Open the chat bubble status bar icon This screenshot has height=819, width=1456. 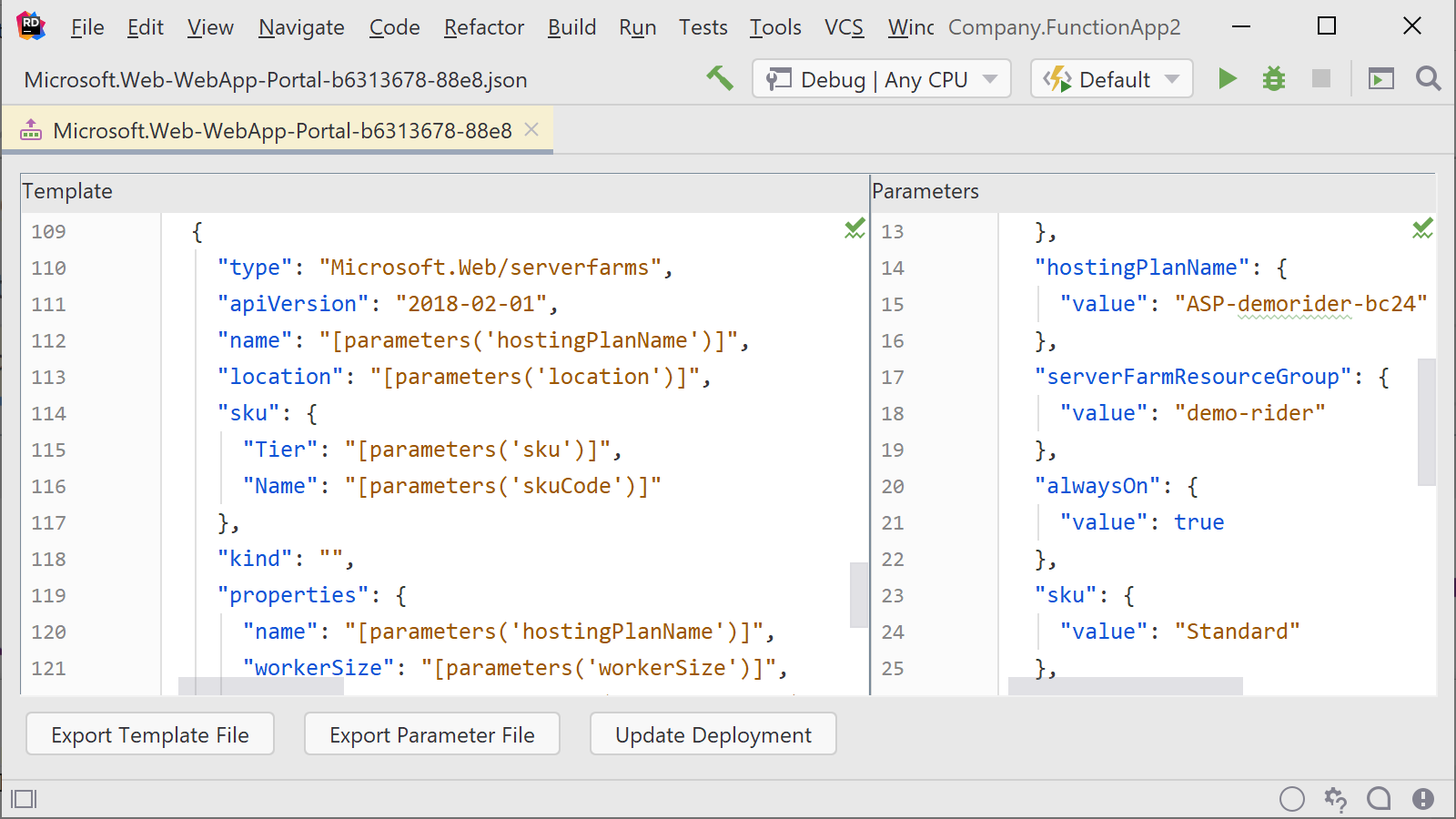pos(1380,799)
